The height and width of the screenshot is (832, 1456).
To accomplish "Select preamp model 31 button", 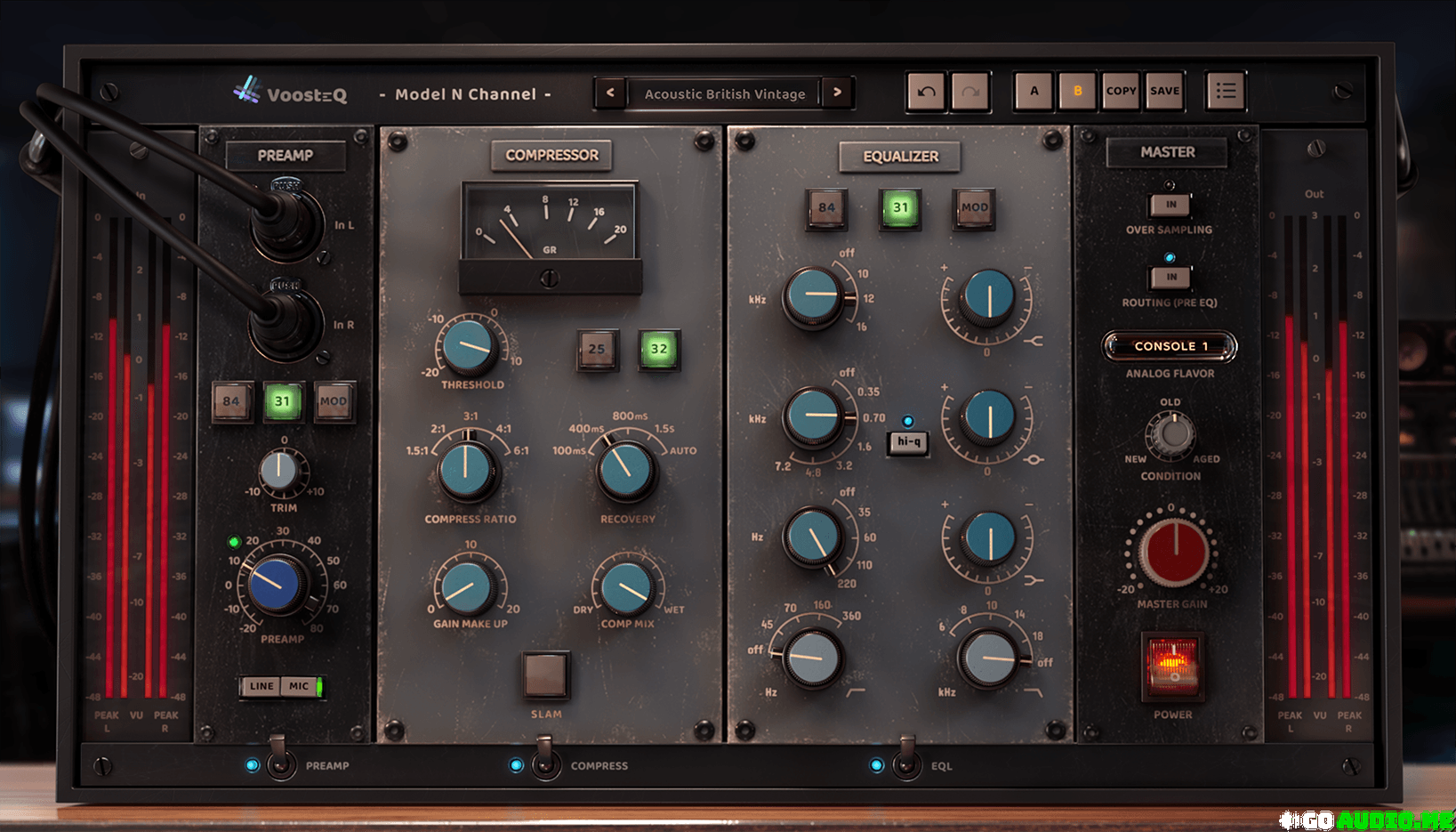I will pyautogui.click(x=282, y=401).
